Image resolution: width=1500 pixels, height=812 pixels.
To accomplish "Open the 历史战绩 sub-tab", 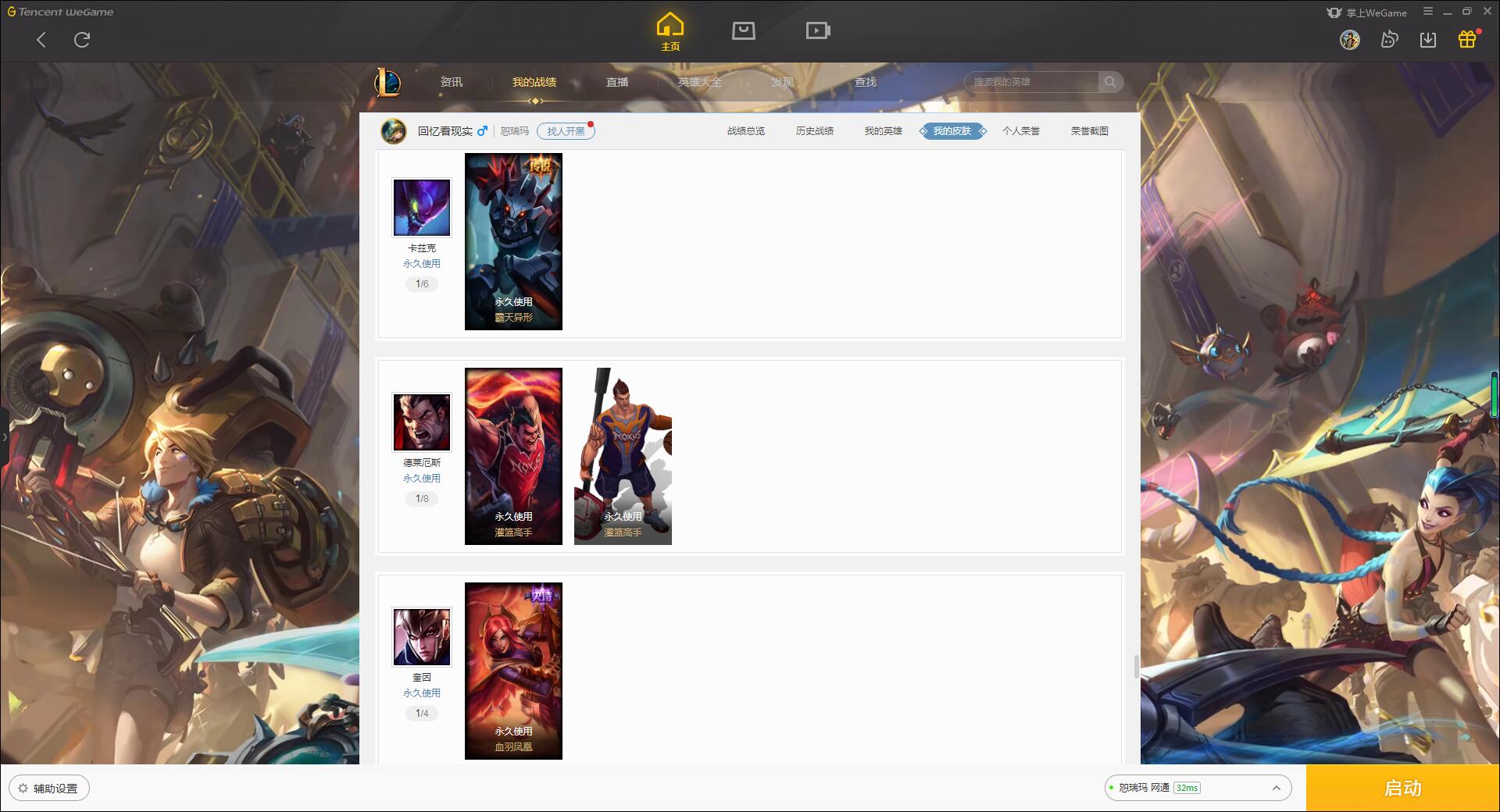I will pyautogui.click(x=815, y=131).
